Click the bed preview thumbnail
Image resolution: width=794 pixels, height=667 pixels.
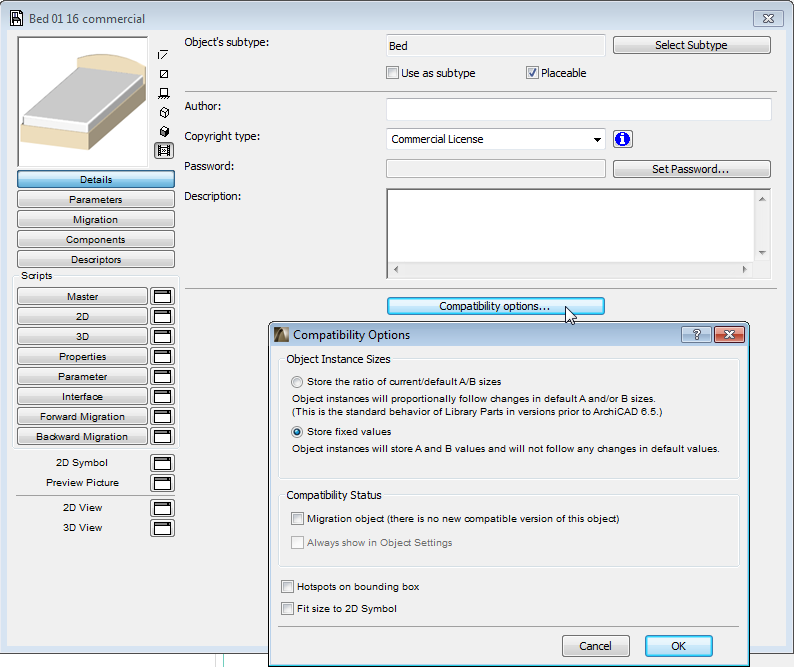[x=83, y=102]
